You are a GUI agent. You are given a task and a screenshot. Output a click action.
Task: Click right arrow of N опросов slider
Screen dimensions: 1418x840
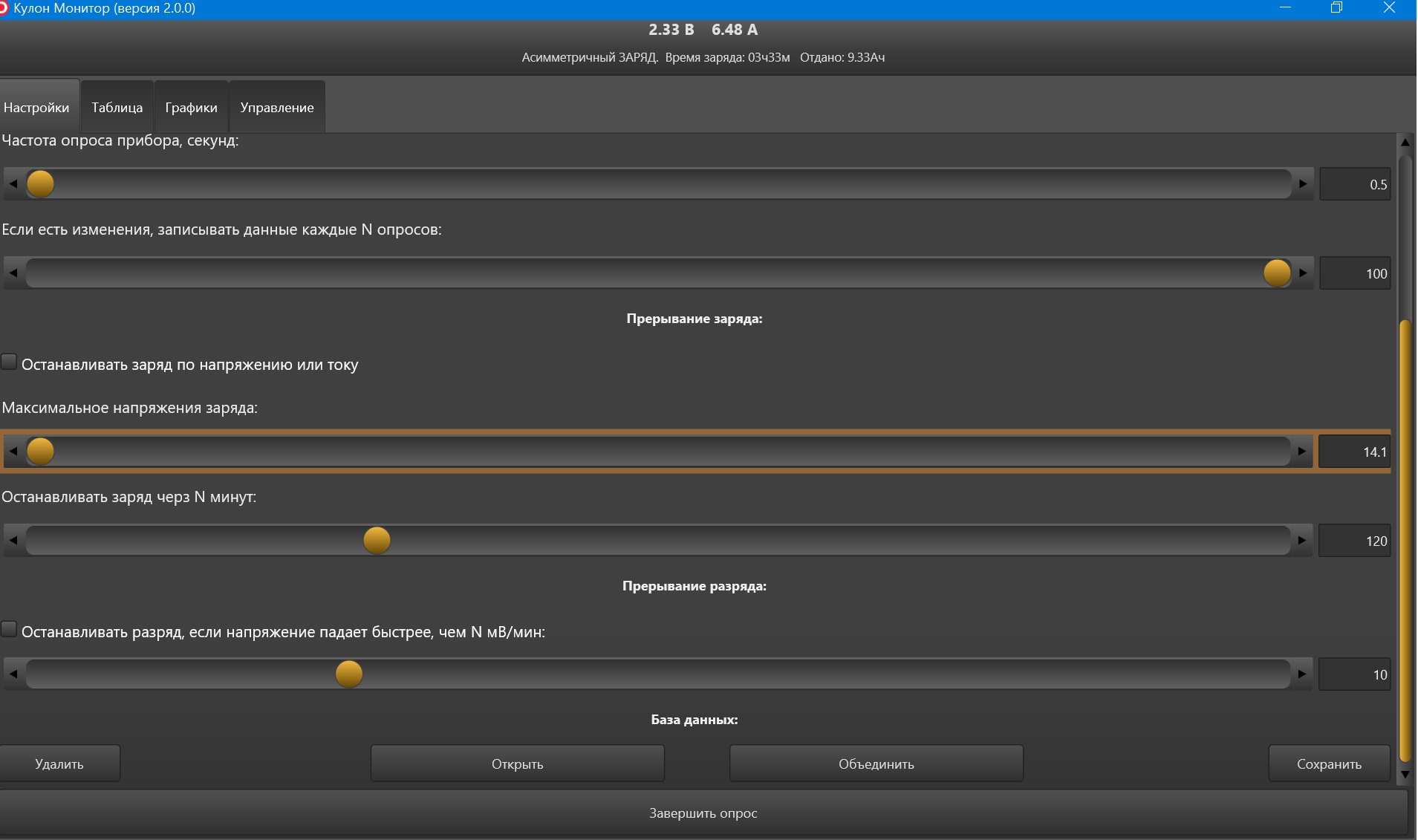(1302, 273)
